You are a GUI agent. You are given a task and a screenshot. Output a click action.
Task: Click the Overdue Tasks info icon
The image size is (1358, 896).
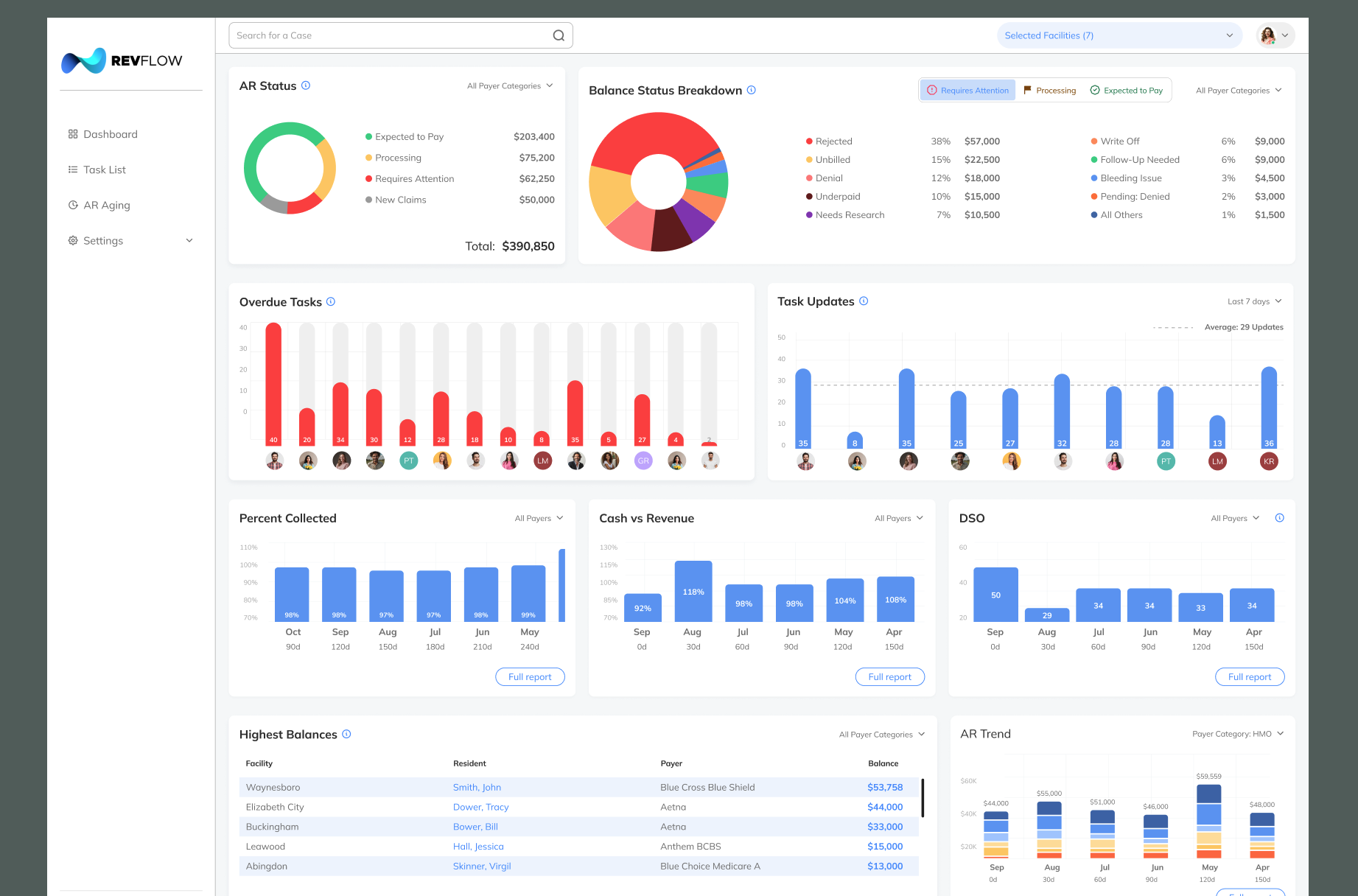pos(331,301)
